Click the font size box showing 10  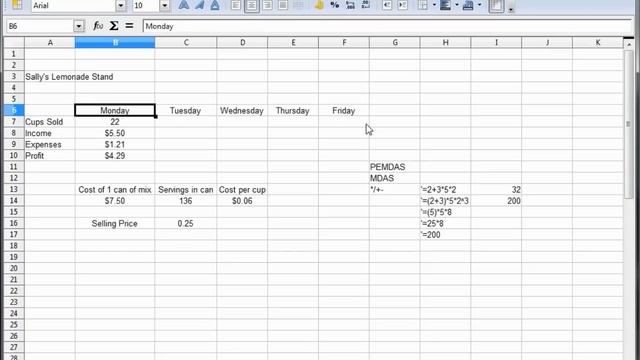coord(146,5)
